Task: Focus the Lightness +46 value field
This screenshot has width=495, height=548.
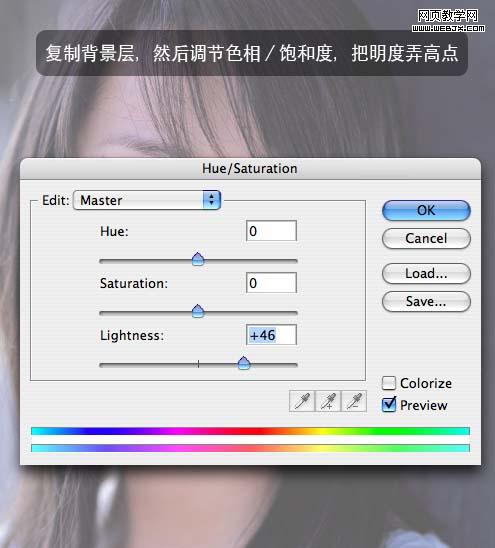Action: pos(271,335)
